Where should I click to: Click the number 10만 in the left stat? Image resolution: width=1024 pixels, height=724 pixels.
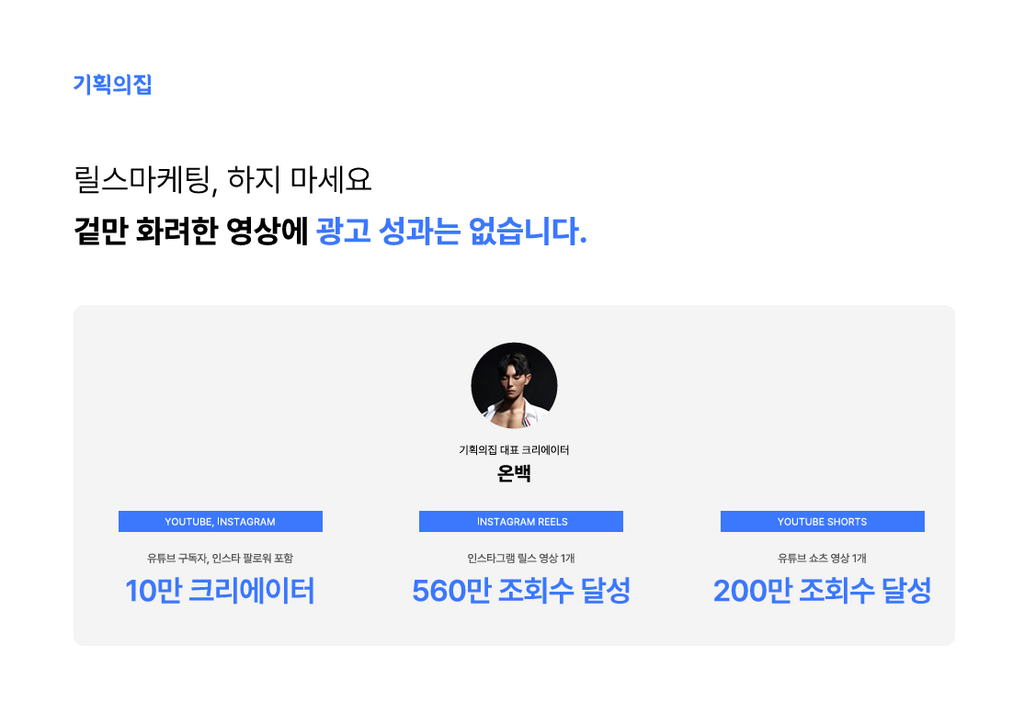pyautogui.click(x=153, y=591)
